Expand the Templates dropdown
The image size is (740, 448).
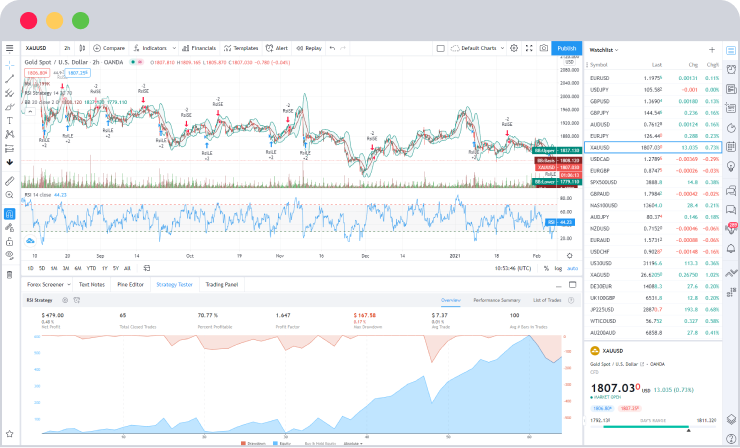pyautogui.click(x=240, y=48)
